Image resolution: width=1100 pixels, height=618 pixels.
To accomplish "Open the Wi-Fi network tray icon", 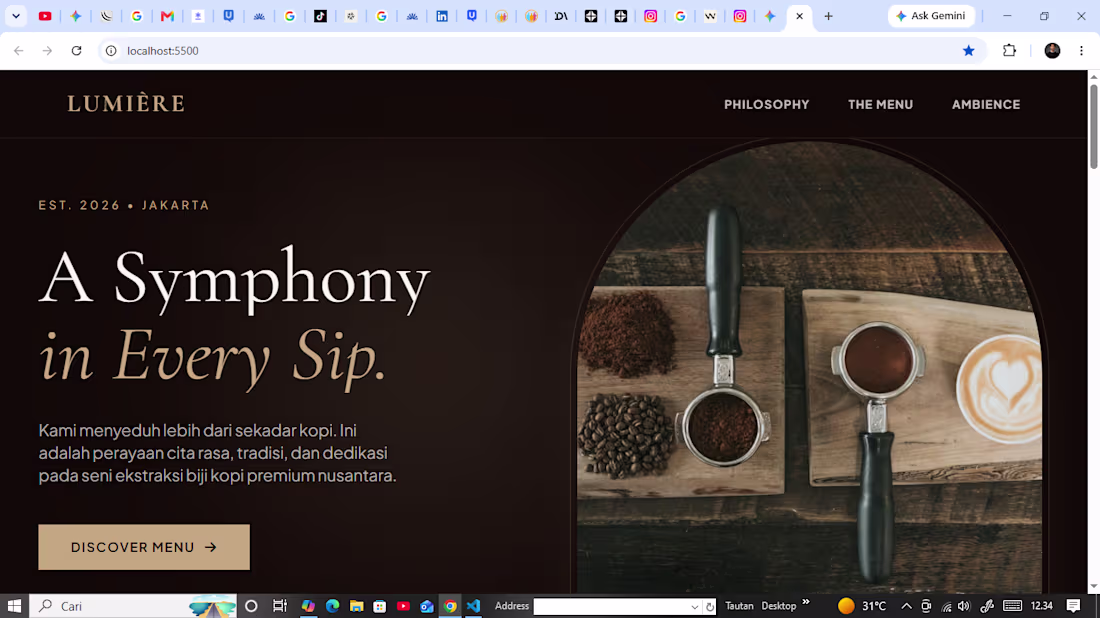I will [946, 606].
